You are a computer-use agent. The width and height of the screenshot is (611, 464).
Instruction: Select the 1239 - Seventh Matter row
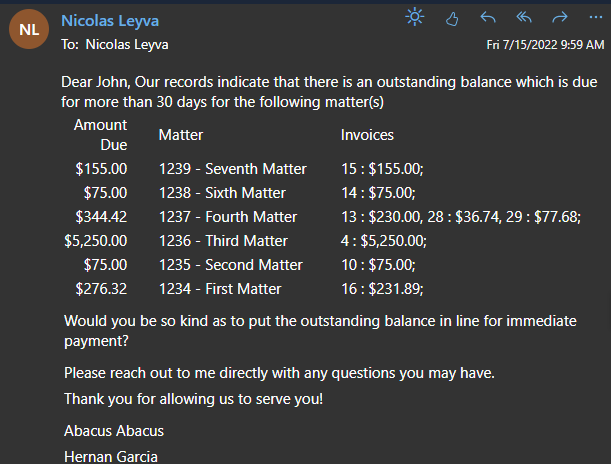232,169
